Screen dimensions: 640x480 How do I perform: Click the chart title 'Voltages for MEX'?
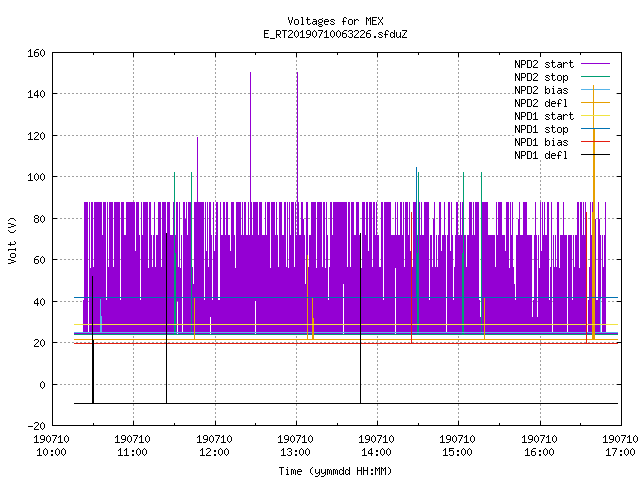pos(335,21)
